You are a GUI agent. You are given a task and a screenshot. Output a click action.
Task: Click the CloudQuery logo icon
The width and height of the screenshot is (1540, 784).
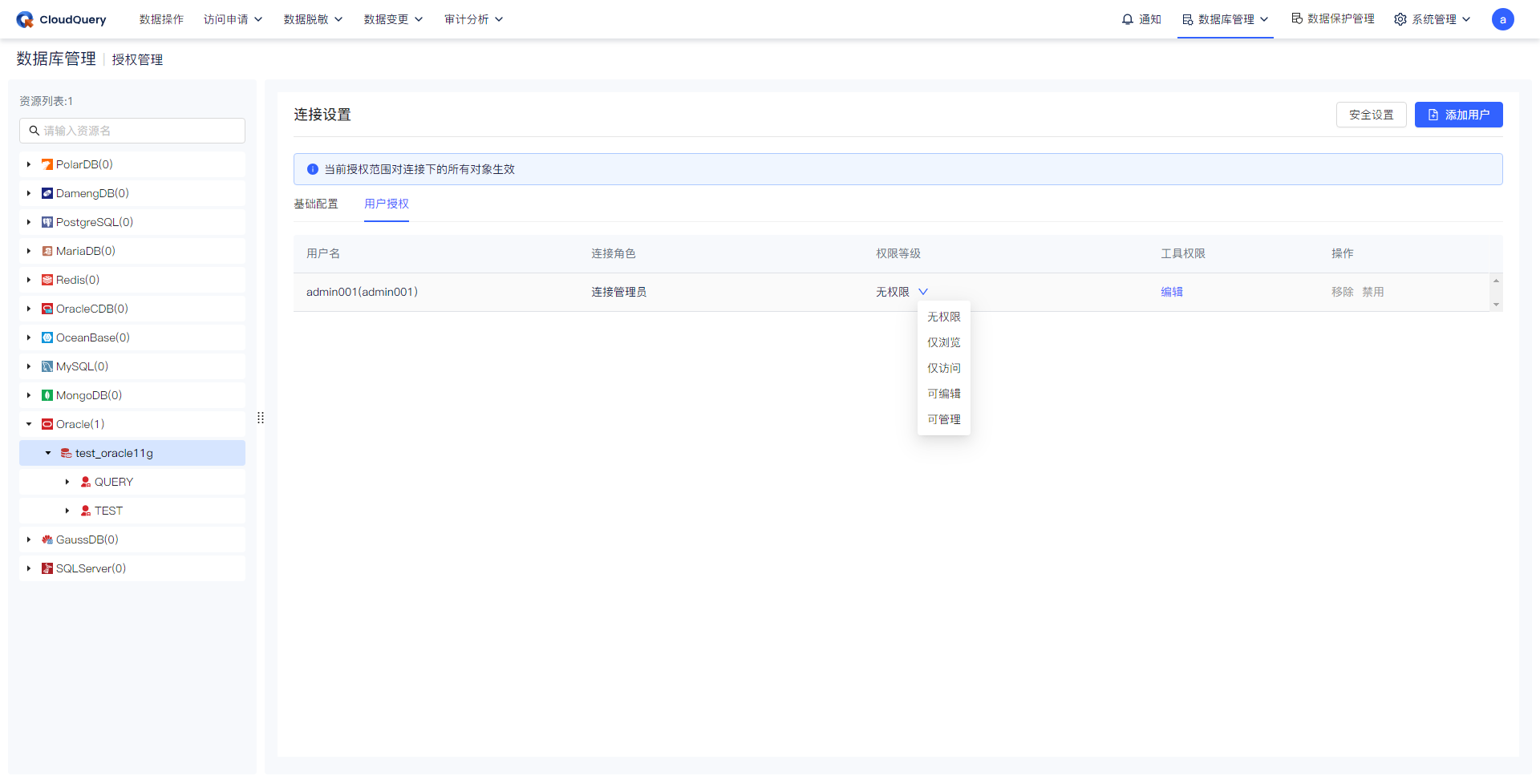pyautogui.click(x=25, y=19)
